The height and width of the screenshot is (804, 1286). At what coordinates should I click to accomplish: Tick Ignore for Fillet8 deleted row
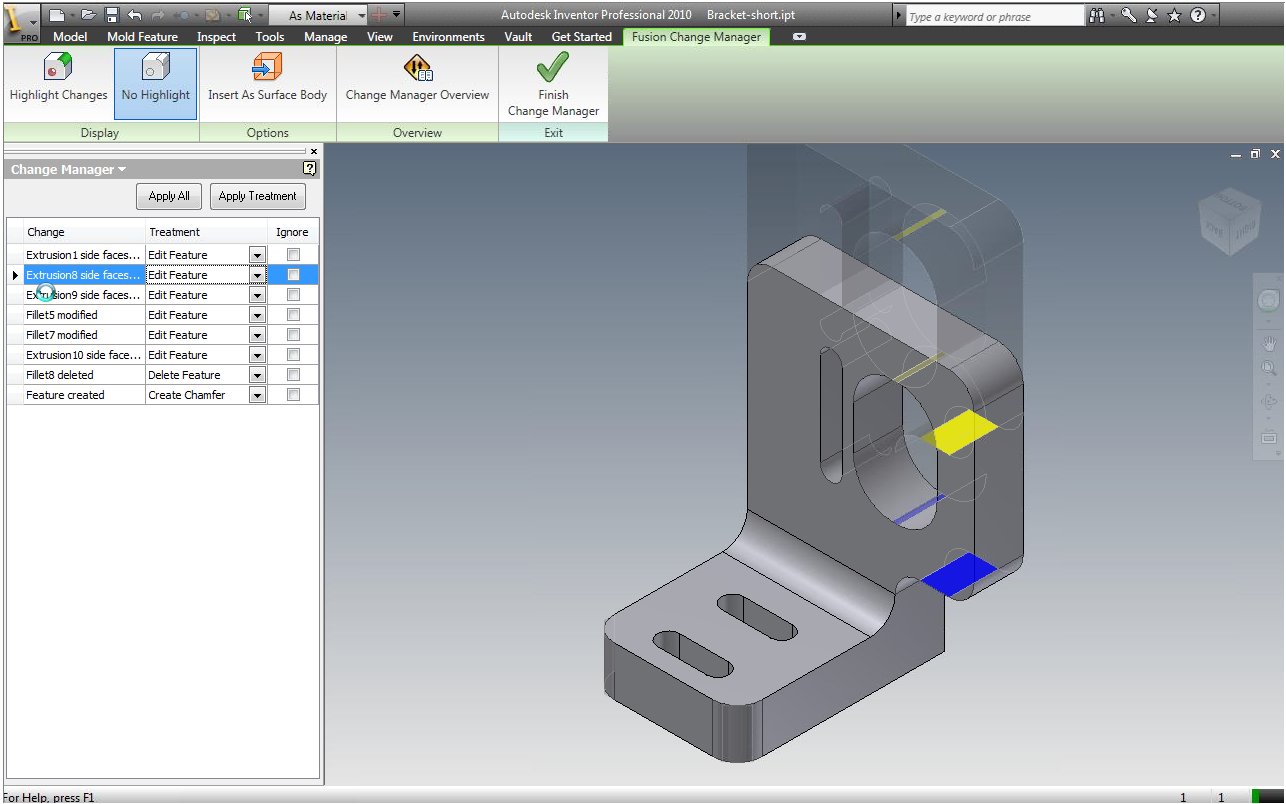[x=293, y=375]
